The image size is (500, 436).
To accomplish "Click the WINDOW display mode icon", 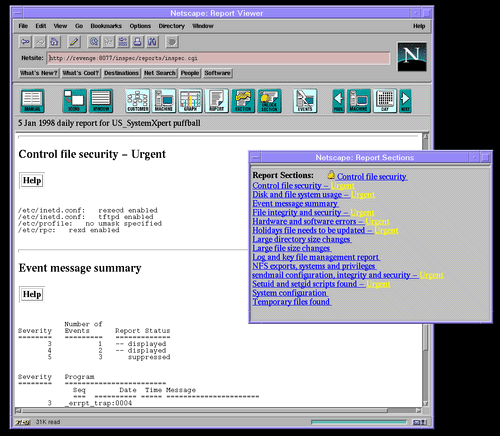I will tap(101, 101).
